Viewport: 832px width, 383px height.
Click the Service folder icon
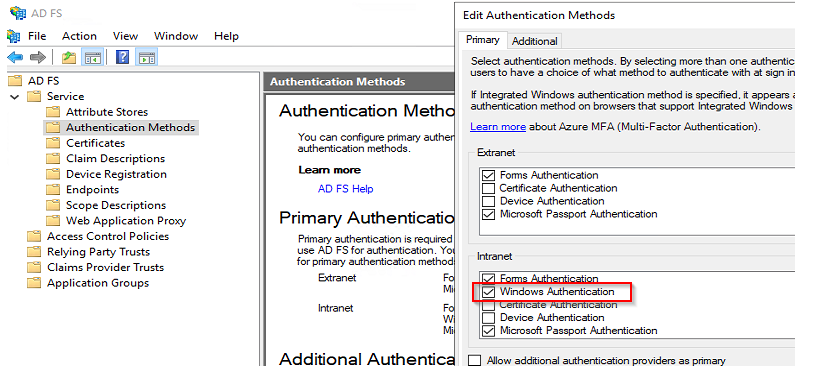pos(34,97)
